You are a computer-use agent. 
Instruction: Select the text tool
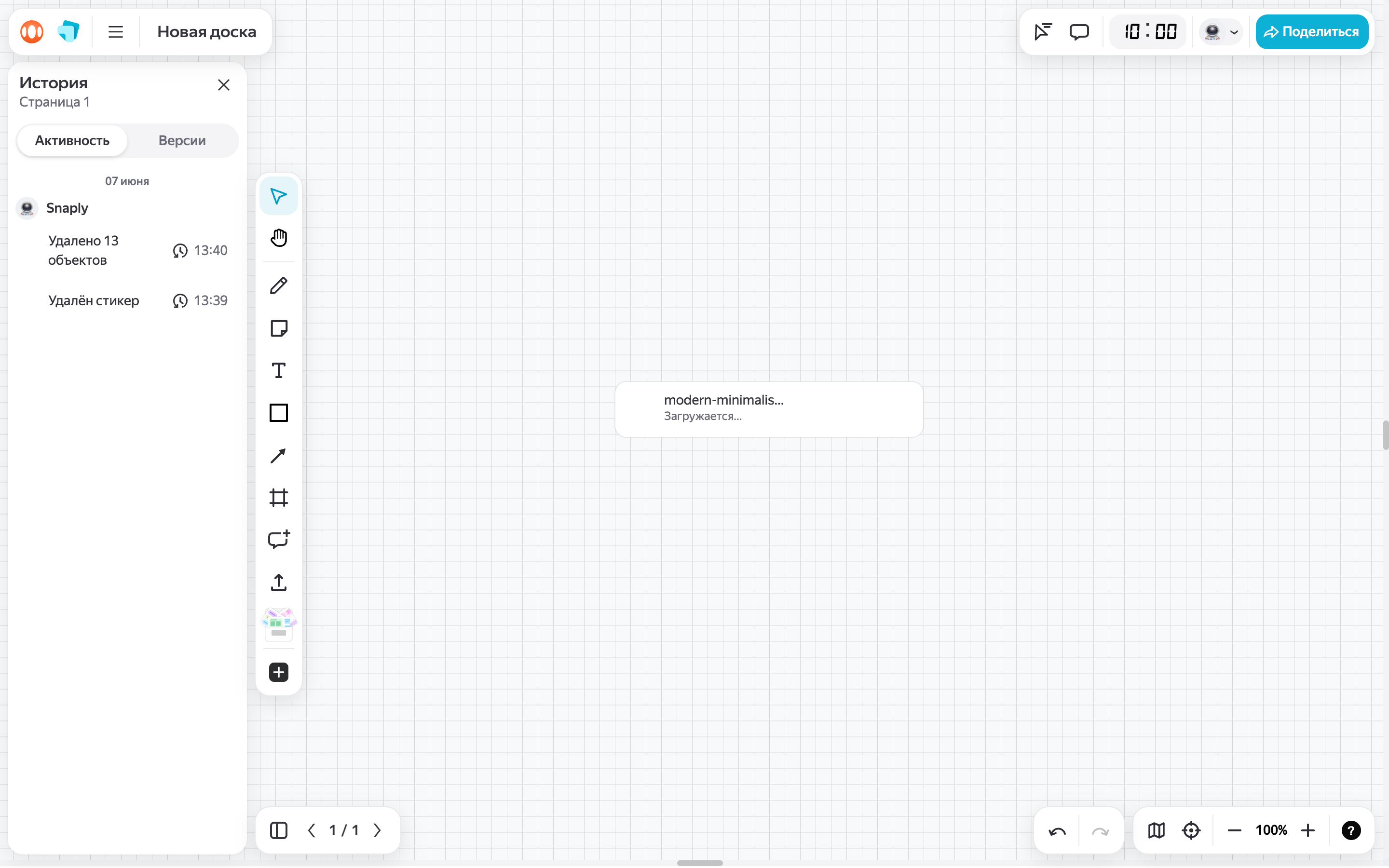coord(278,371)
